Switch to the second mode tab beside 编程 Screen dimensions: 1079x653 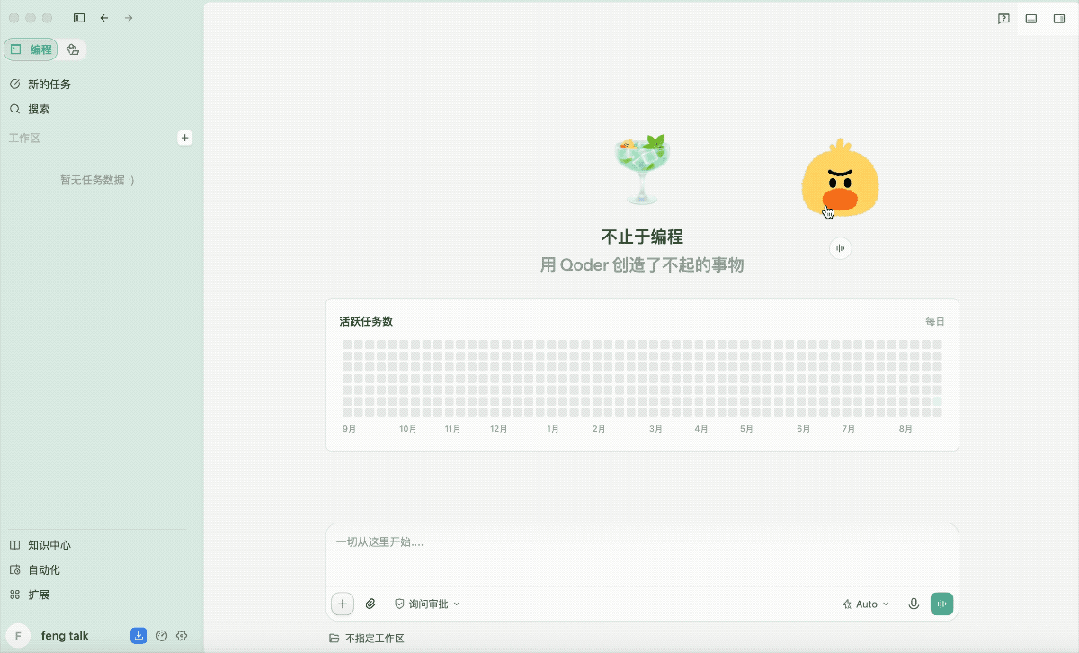point(73,50)
